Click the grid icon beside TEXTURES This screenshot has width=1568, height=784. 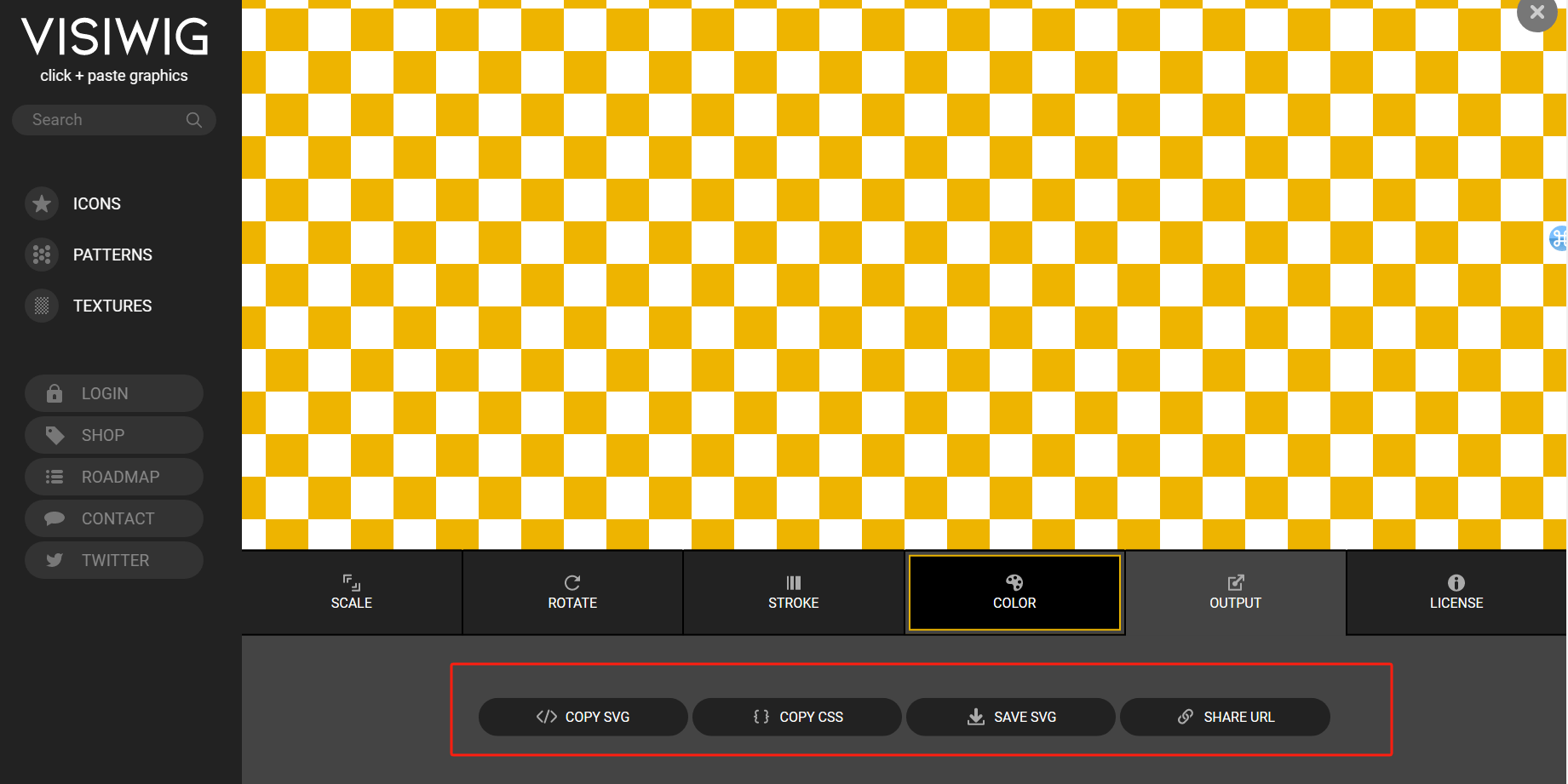tap(42, 306)
